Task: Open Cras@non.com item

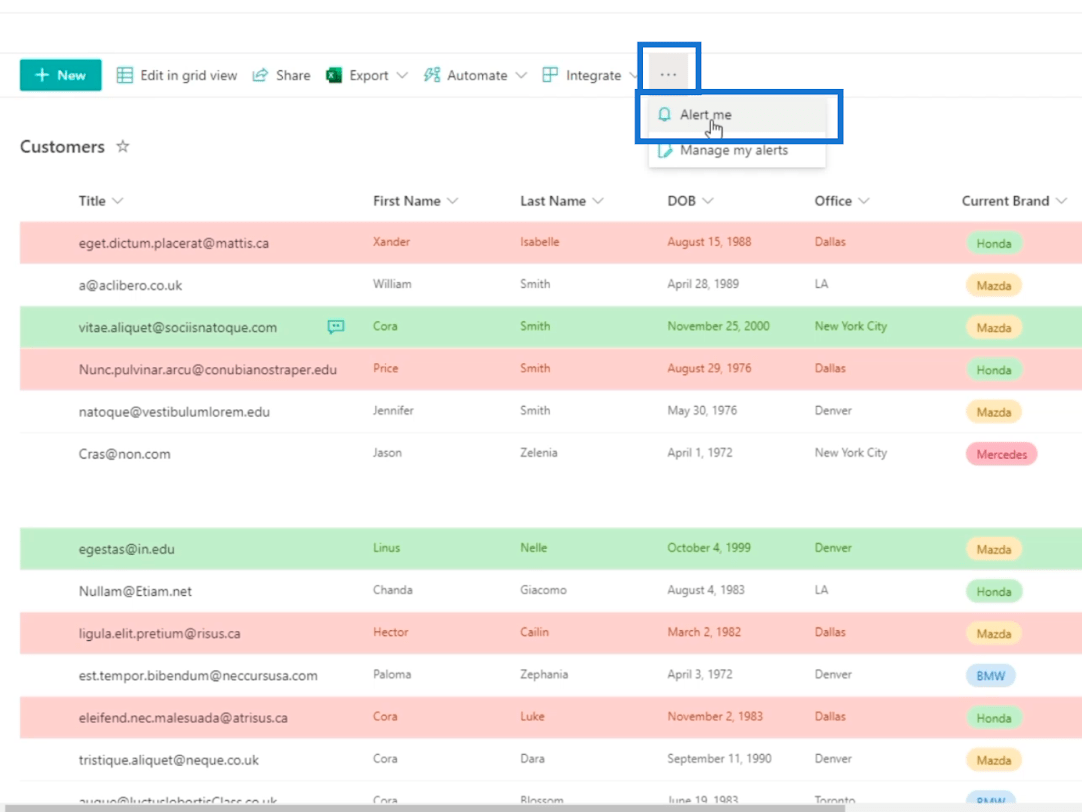Action: coord(124,454)
